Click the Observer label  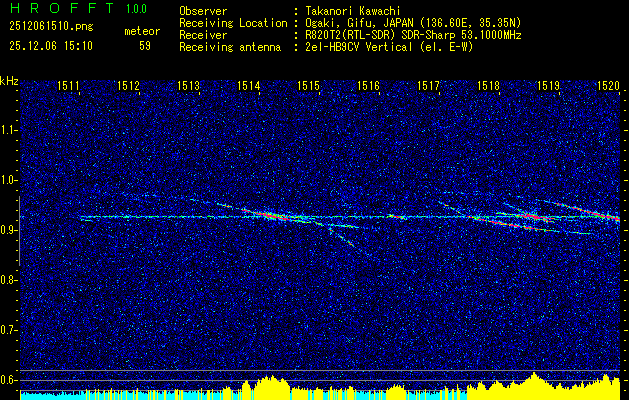coord(203,11)
